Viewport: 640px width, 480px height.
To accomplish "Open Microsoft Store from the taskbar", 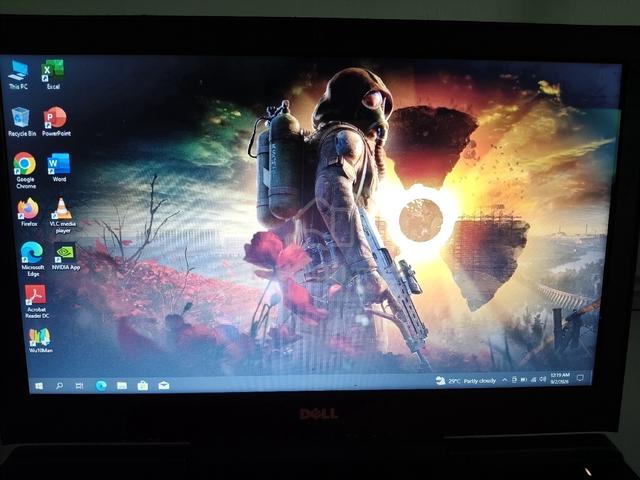I will point(143,385).
